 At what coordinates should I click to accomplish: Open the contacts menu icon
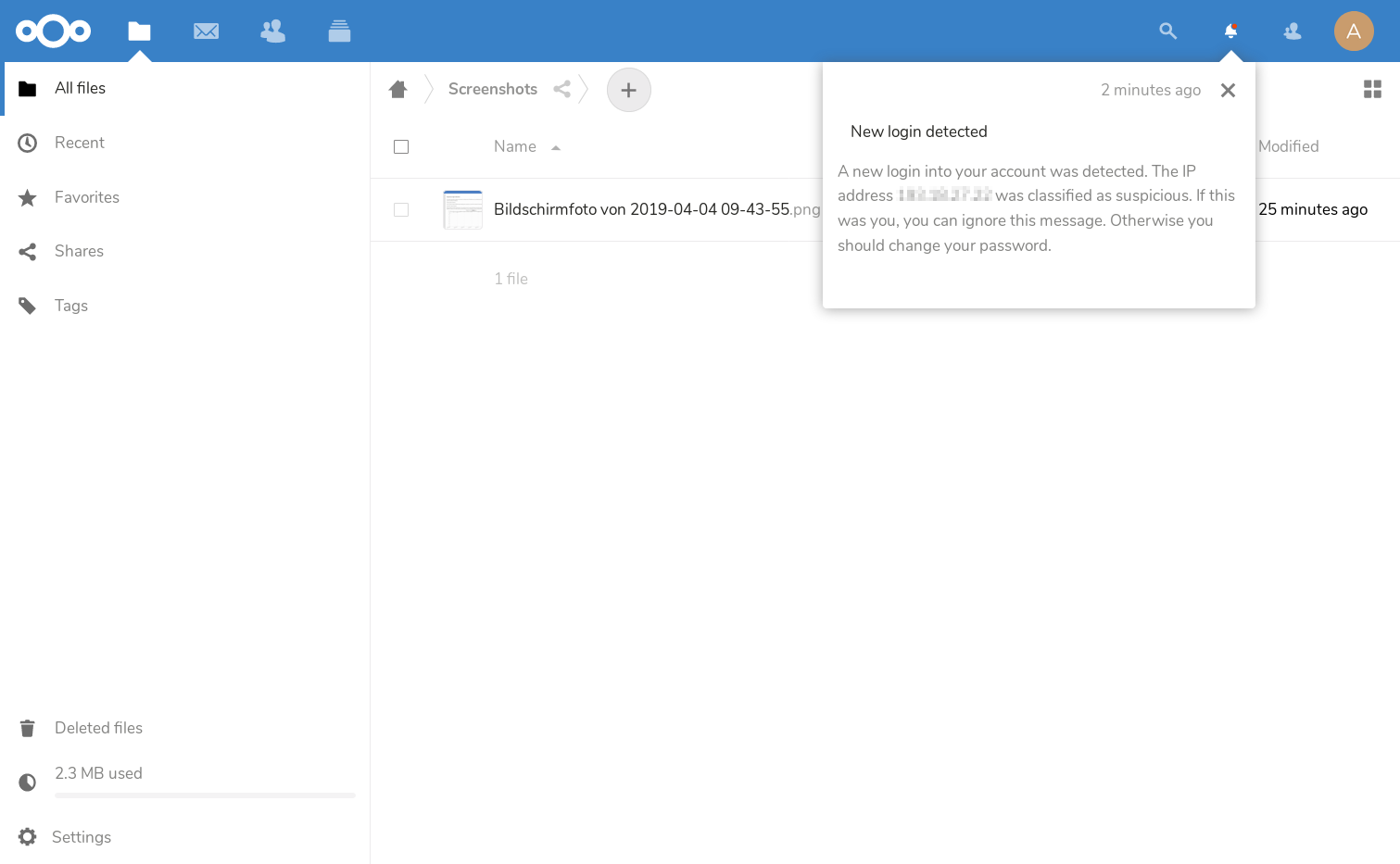coord(1292,31)
